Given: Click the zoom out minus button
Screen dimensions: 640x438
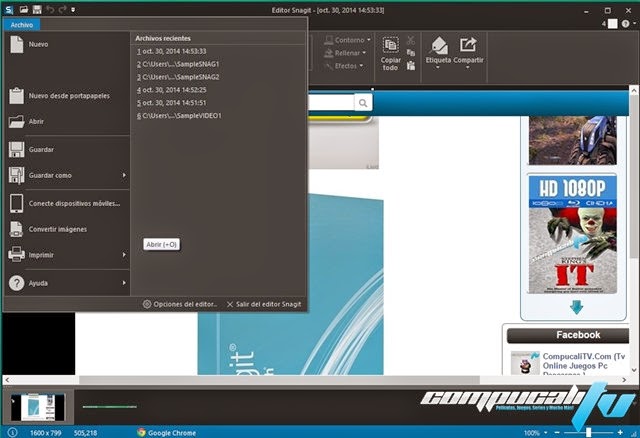Looking at the screenshot, I should point(557,432).
